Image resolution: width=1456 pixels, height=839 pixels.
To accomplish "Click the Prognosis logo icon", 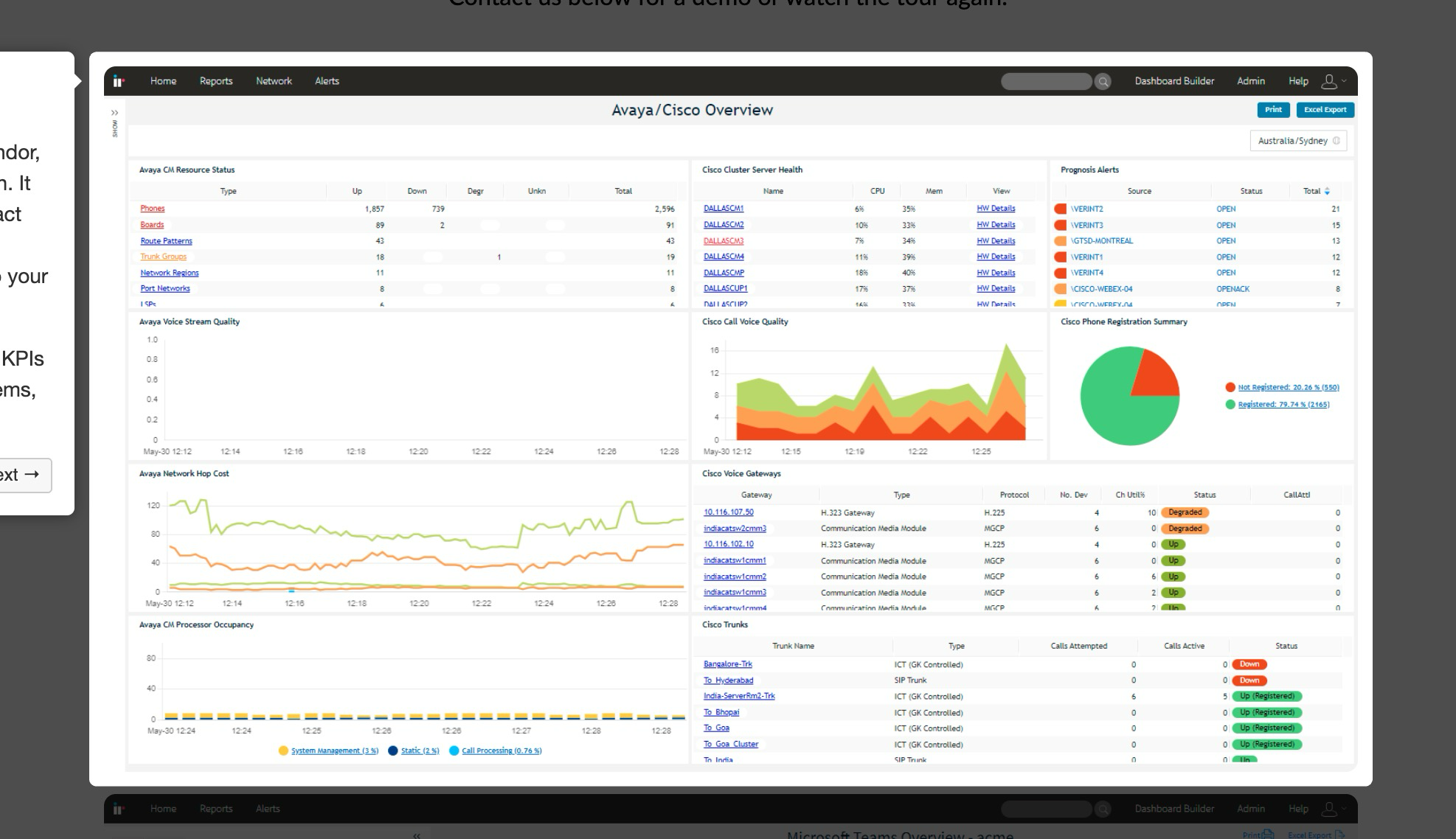I will tap(118, 81).
